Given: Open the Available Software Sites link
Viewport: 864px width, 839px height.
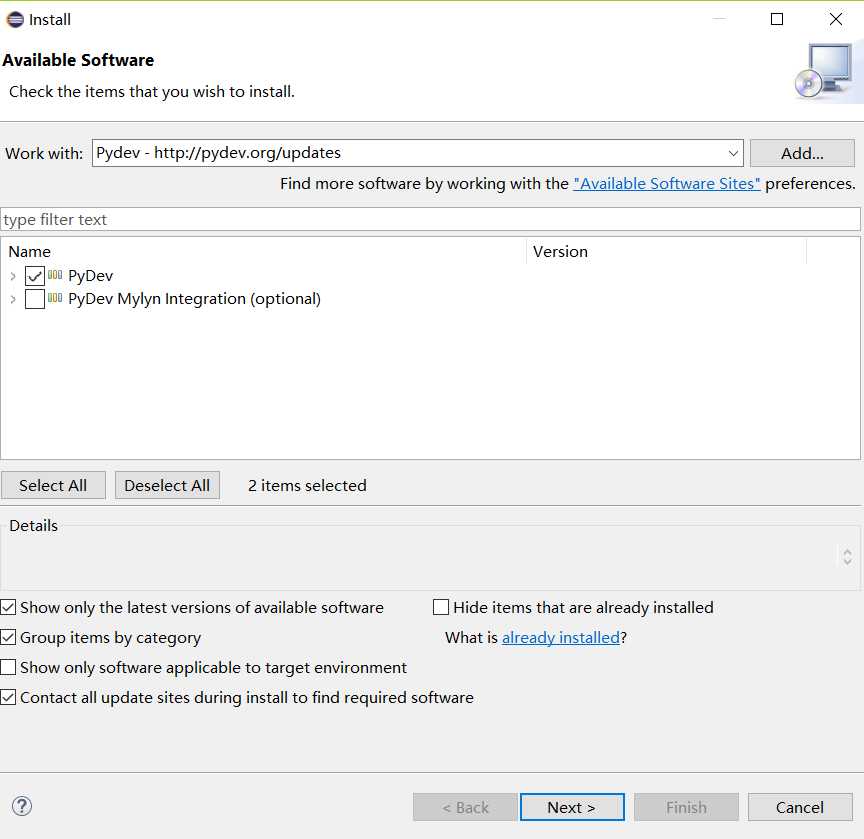Looking at the screenshot, I should 667,184.
